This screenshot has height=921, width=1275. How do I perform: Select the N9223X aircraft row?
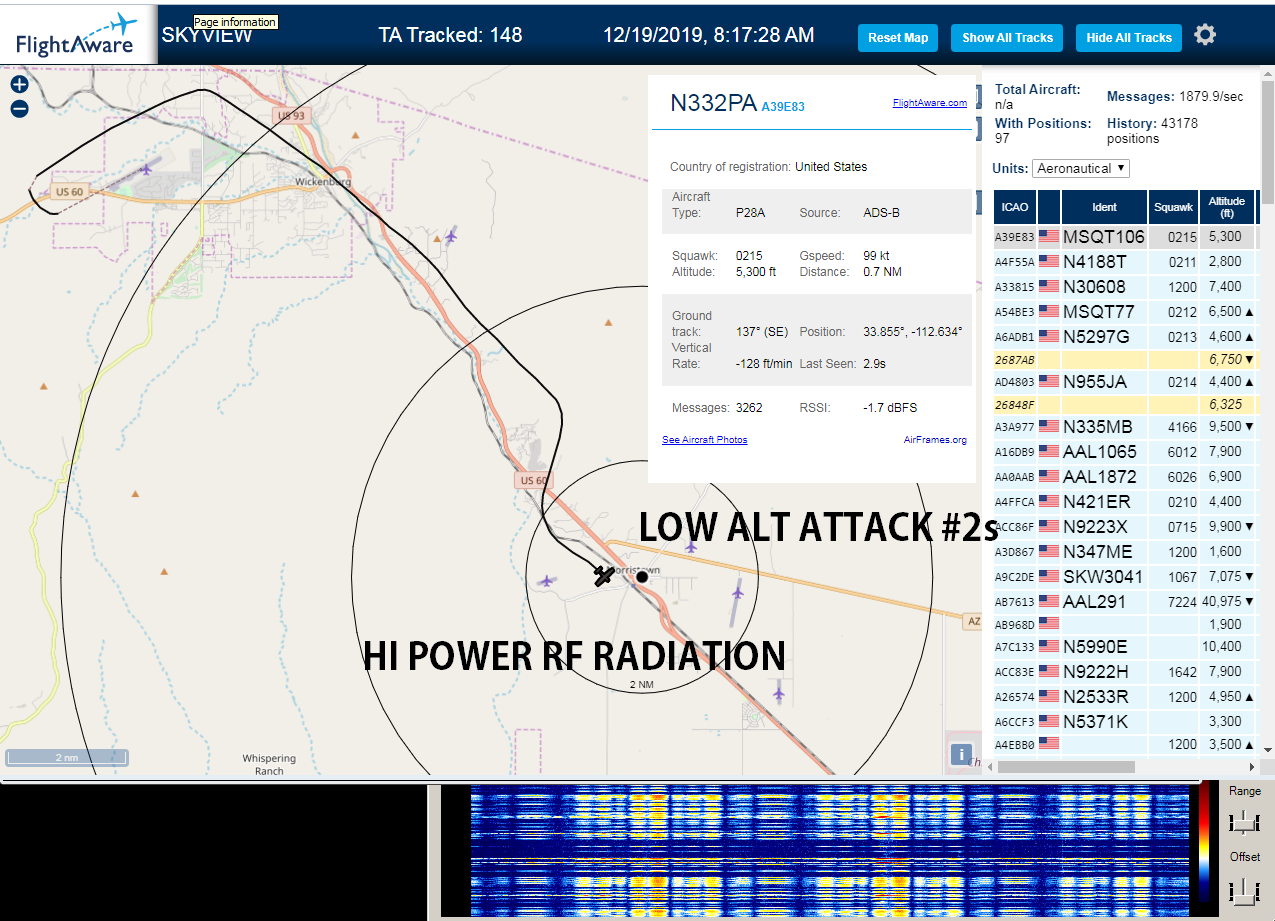click(x=1125, y=526)
